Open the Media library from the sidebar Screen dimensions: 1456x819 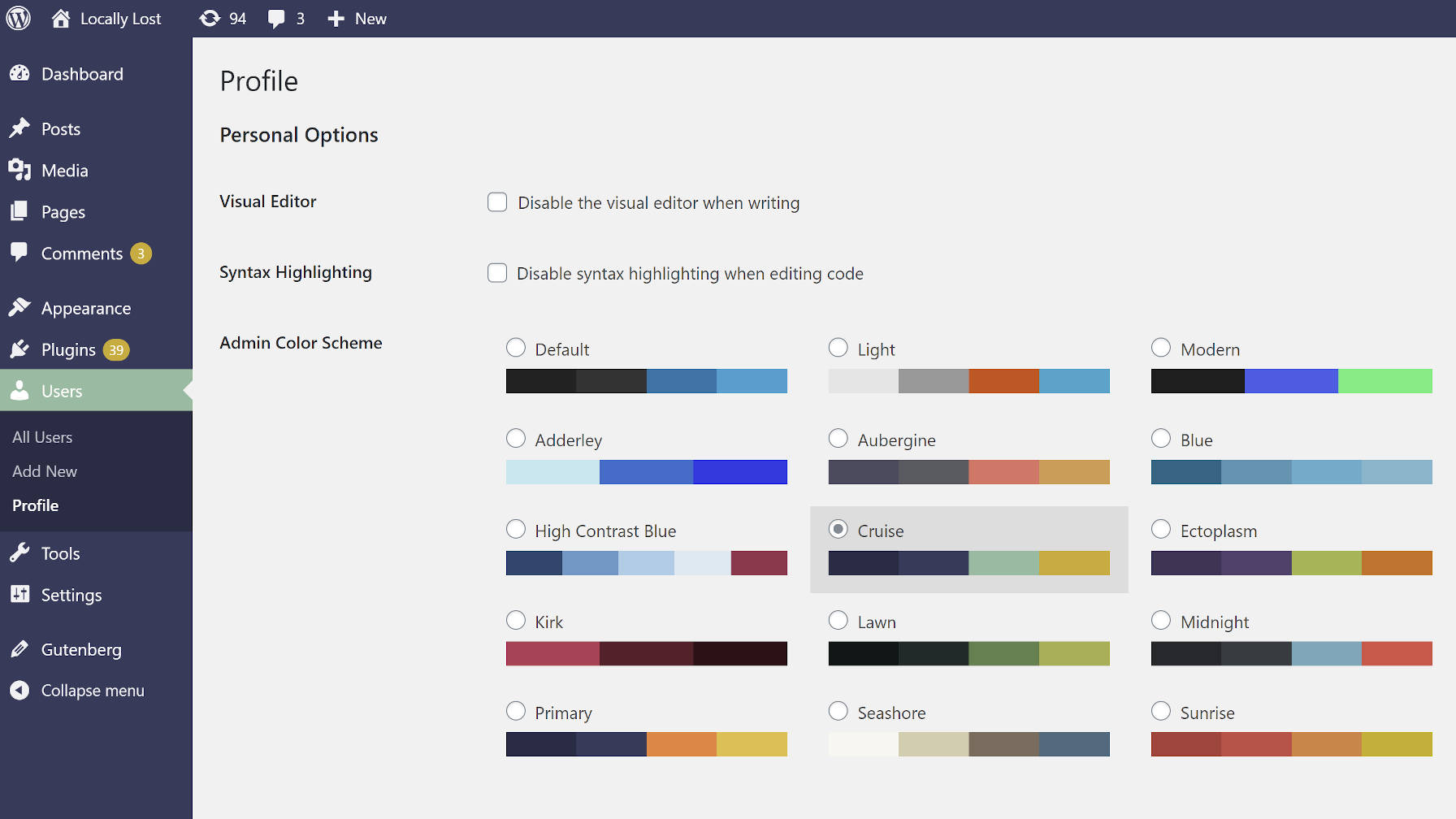pos(64,170)
